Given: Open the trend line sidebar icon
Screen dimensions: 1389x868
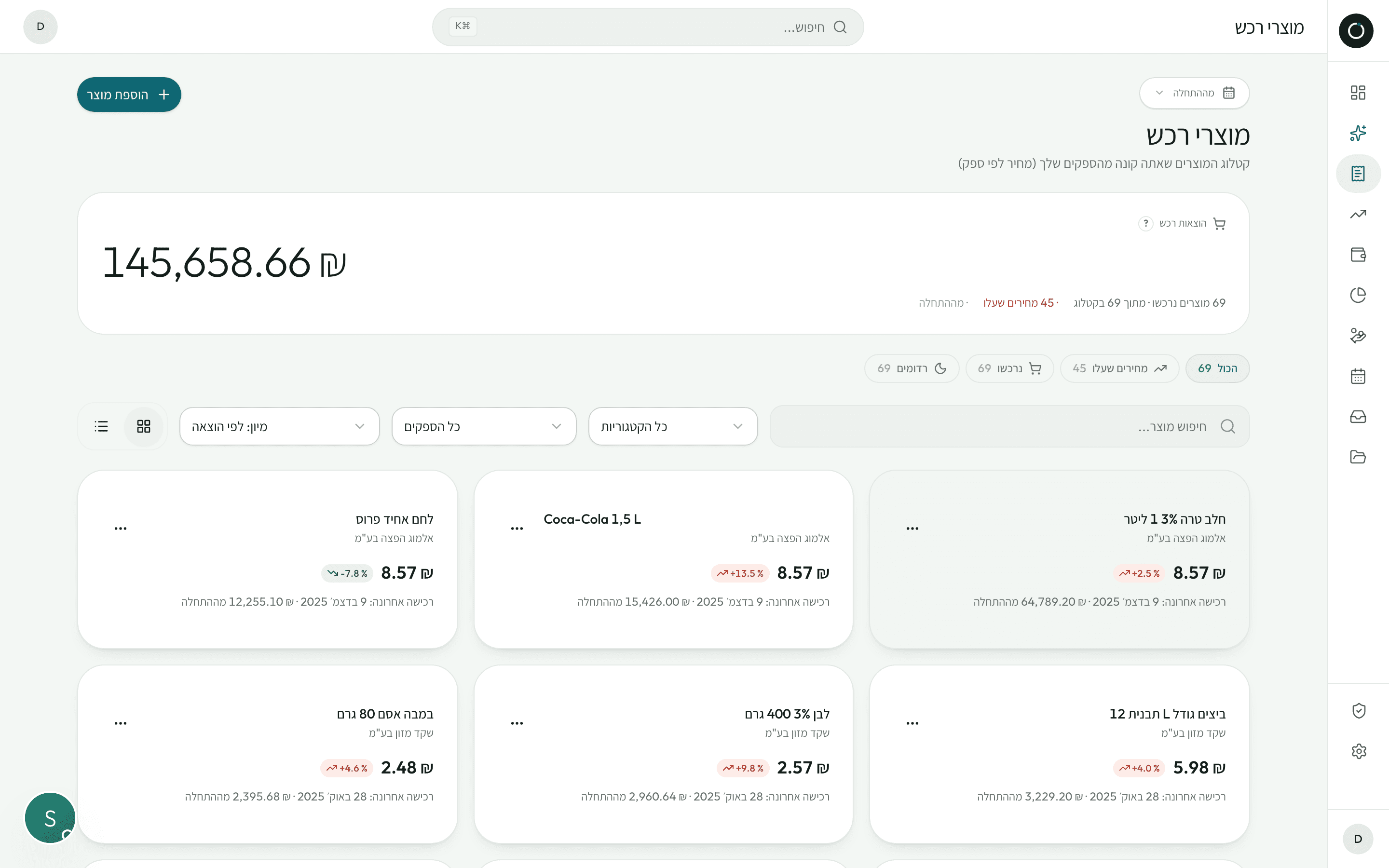Looking at the screenshot, I should [1358, 214].
